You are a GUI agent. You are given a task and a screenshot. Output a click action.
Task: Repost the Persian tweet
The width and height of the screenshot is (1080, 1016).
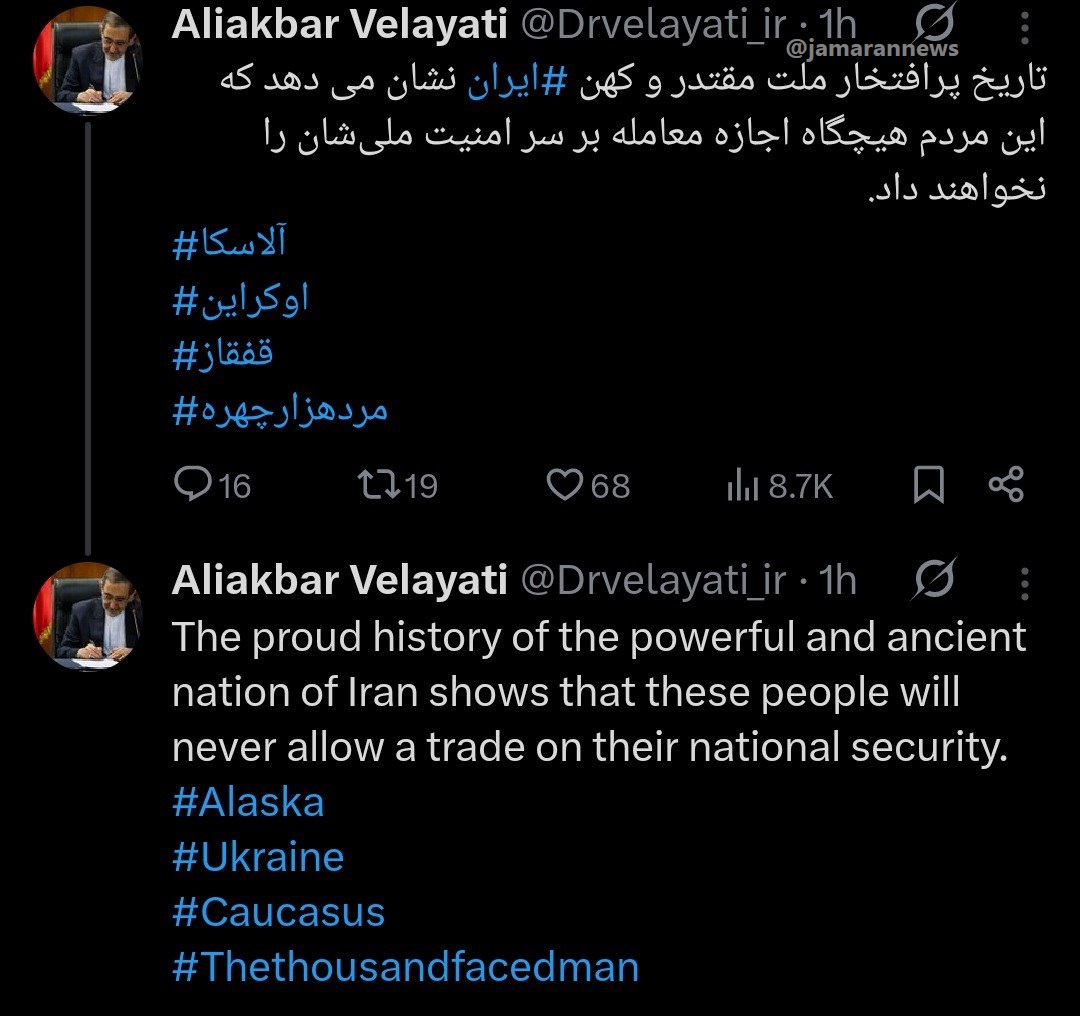tap(379, 486)
